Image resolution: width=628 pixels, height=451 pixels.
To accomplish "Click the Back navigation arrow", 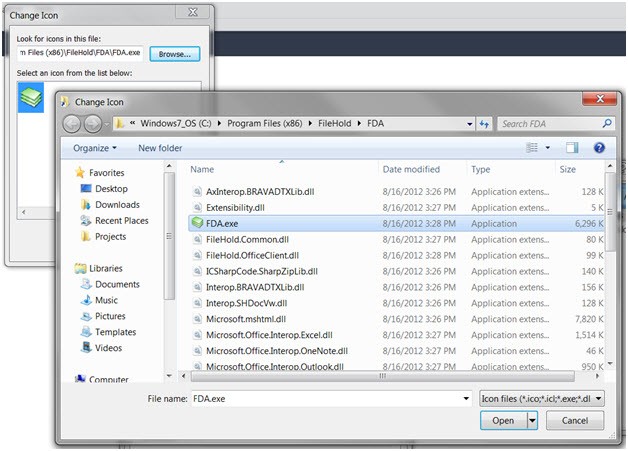I will click(72, 124).
